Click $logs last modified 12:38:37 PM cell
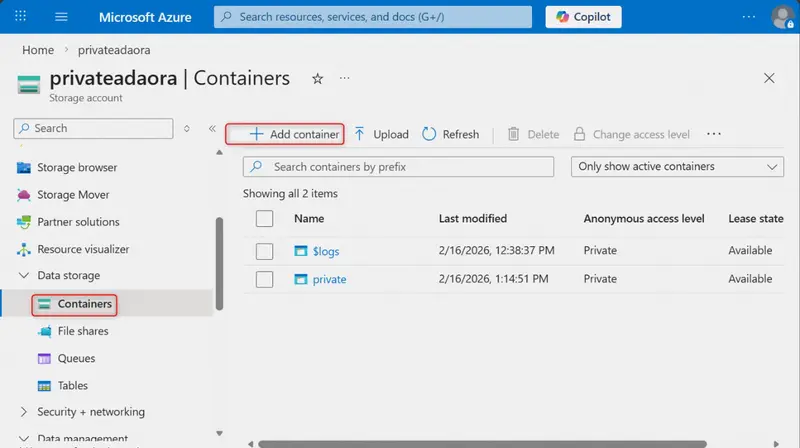800x448 pixels. pos(496,251)
